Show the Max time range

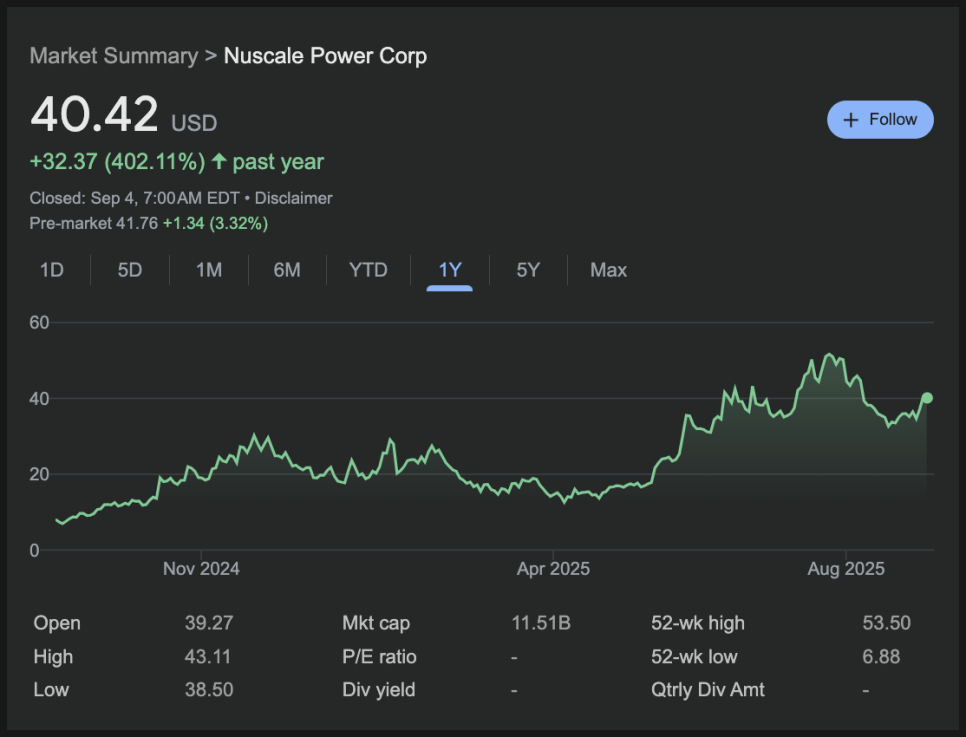click(x=609, y=270)
